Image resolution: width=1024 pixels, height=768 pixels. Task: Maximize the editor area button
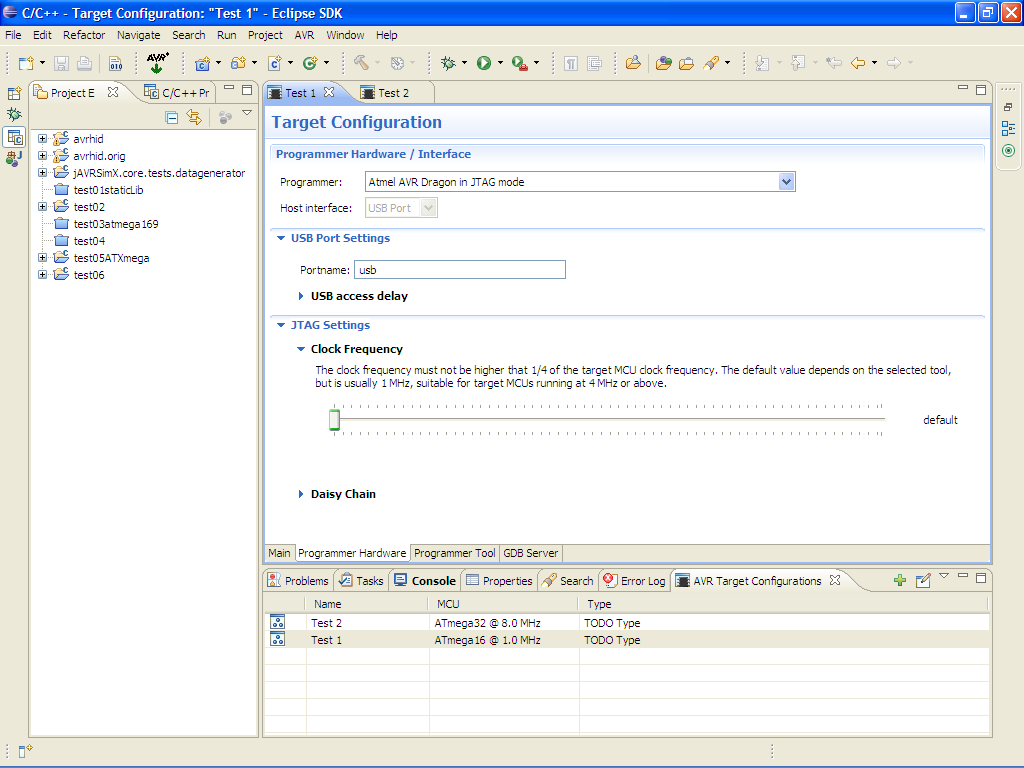[x=981, y=90]
